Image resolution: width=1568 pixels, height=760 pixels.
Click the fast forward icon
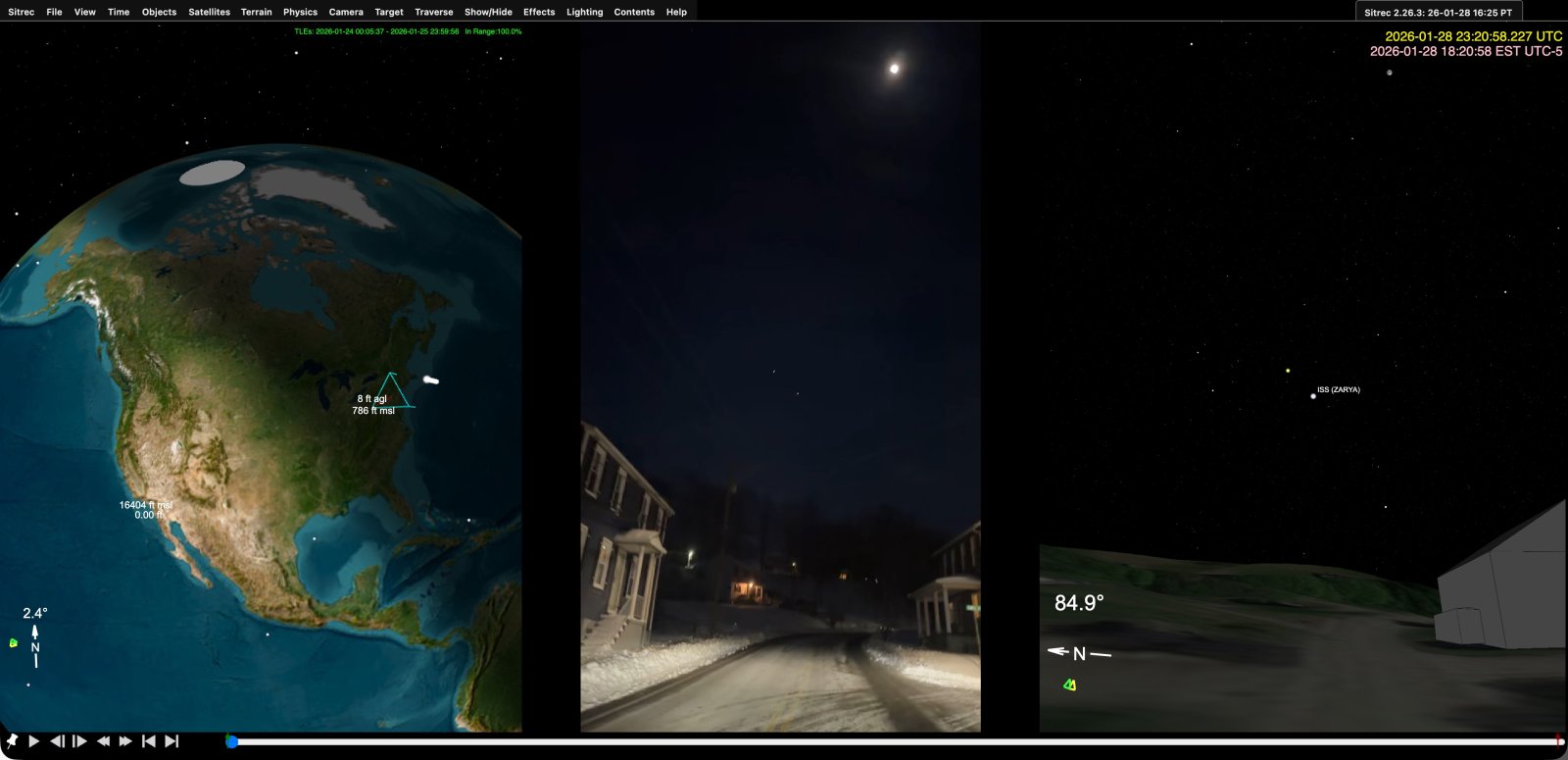pos(125,741)
